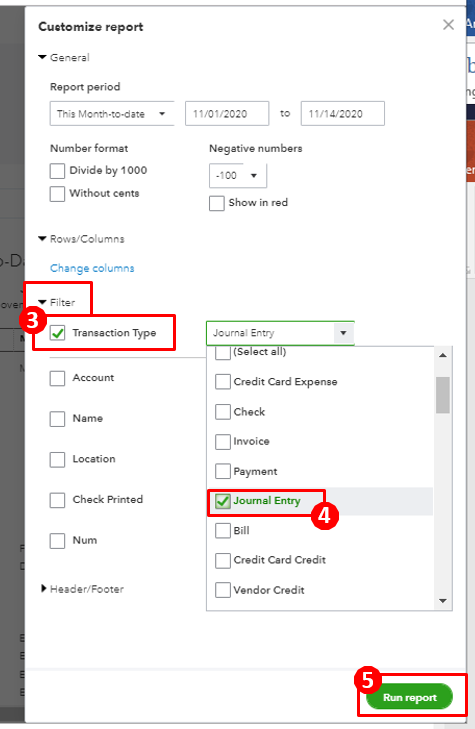The height and width of the screenshot is (729, 475).
Task: Collapse the General section triangle
Action: (42, 57)
